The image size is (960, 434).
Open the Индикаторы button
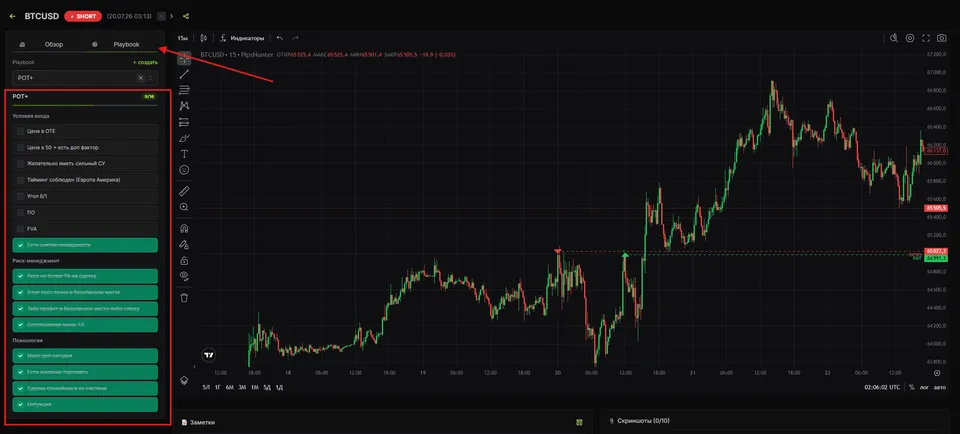tap(243, 38)
